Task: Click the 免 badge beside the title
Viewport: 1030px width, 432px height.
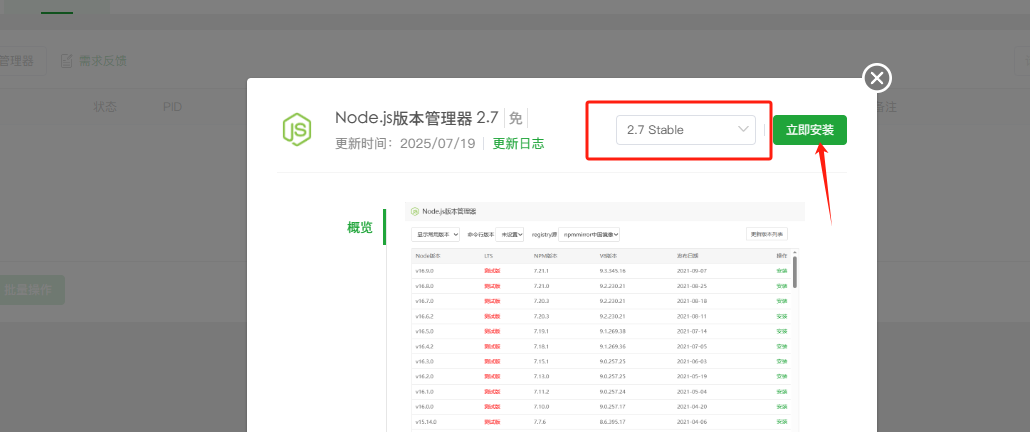Action: pos(515,118)
